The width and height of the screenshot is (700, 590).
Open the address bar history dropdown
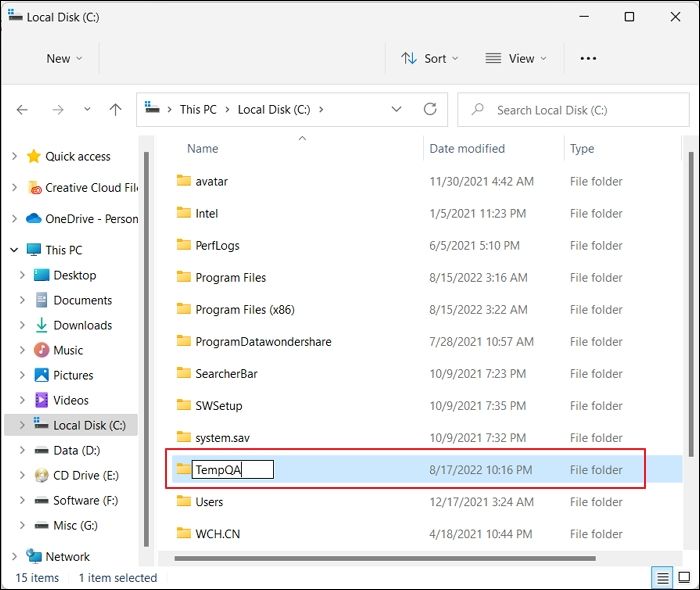click(396, 109)
